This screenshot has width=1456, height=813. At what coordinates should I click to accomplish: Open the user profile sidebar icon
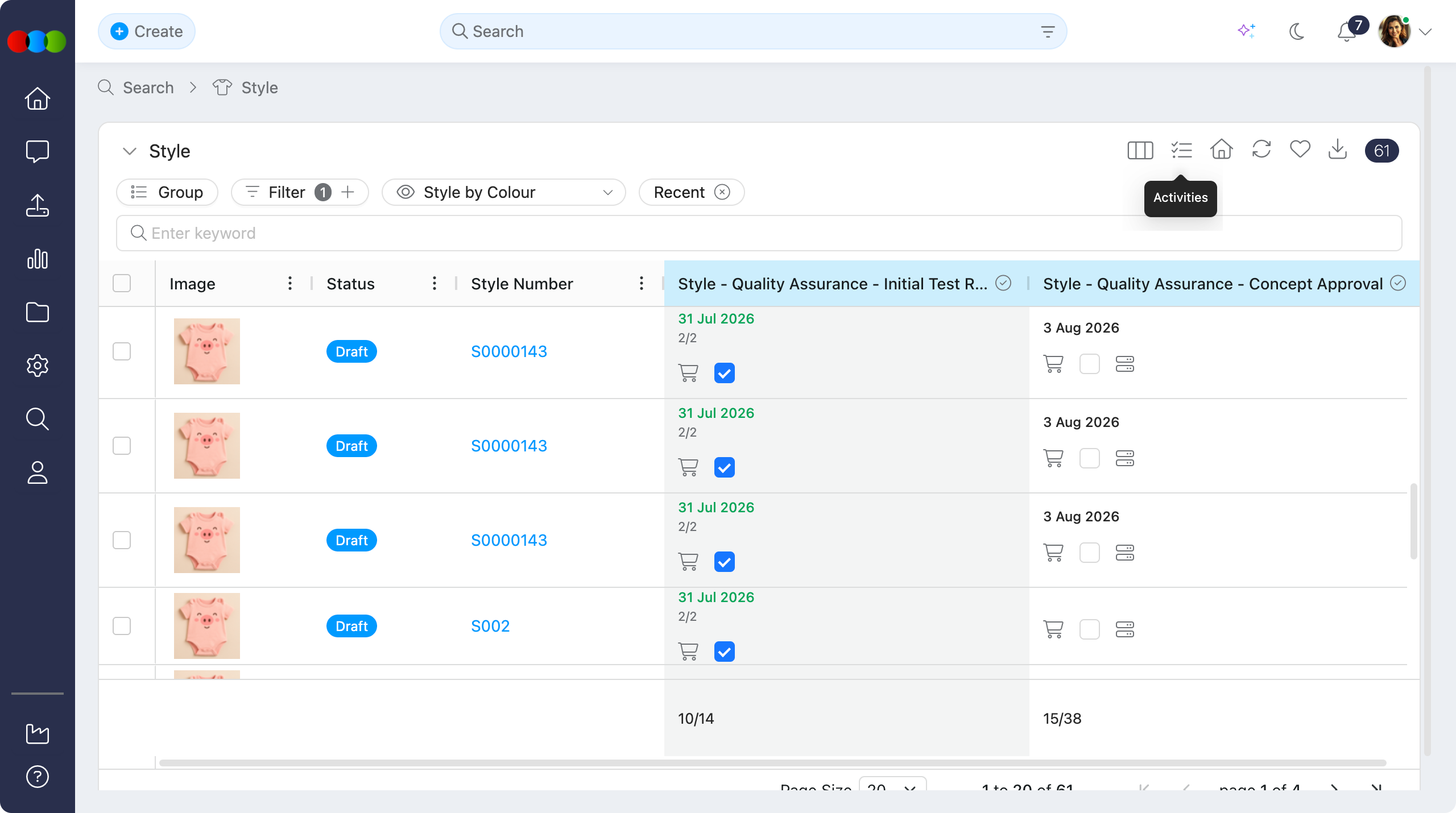tap(38, 472)
